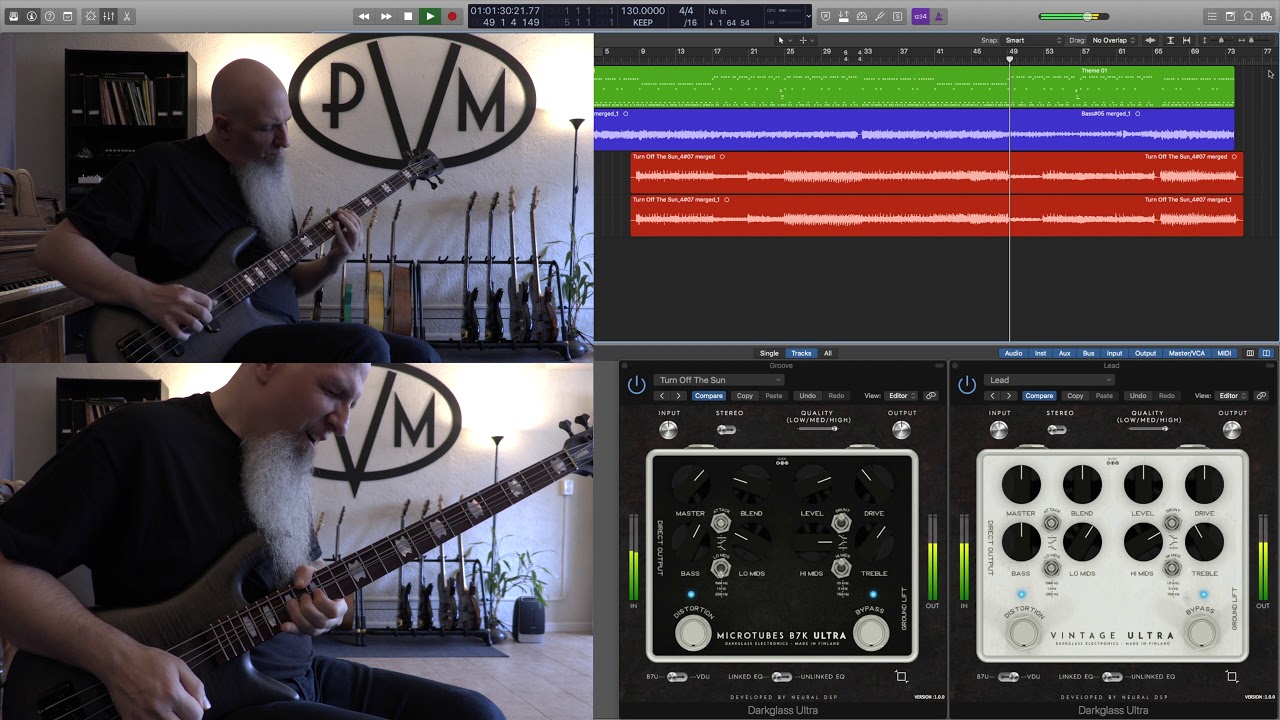Click the horizontal auto zoom icon

pos(1187,40)
